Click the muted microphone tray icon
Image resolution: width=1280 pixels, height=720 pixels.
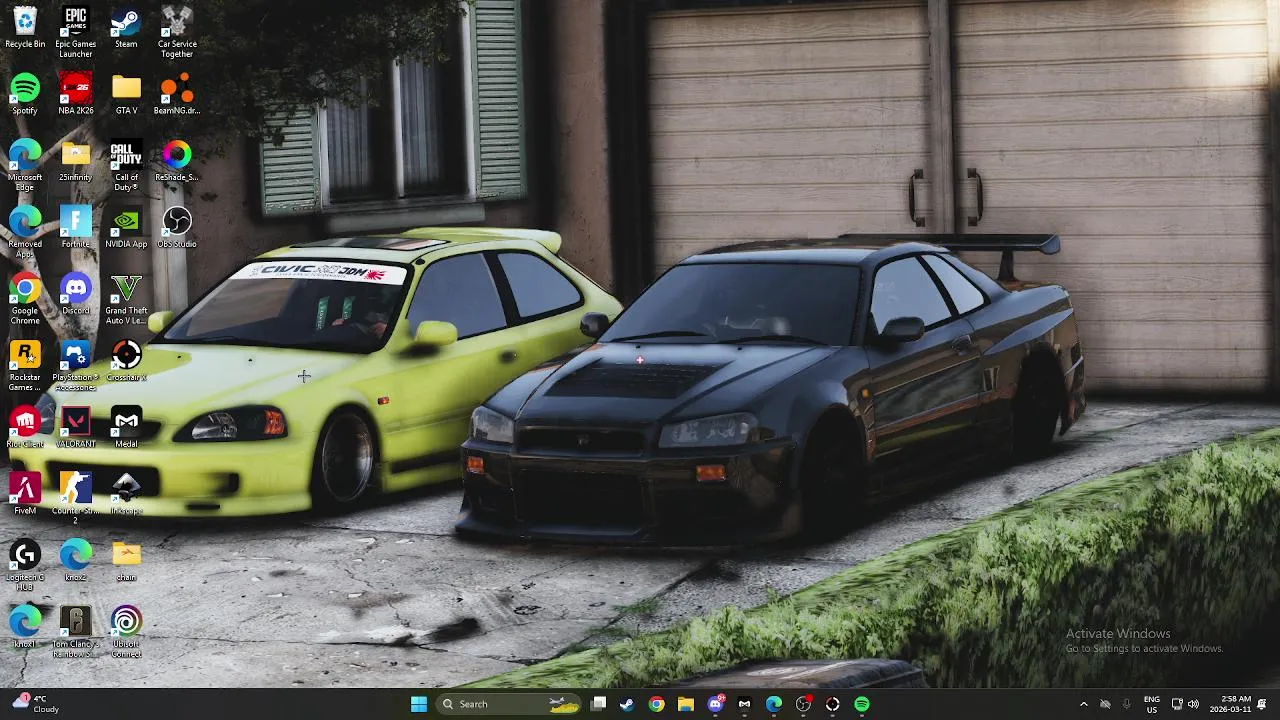1126,704
